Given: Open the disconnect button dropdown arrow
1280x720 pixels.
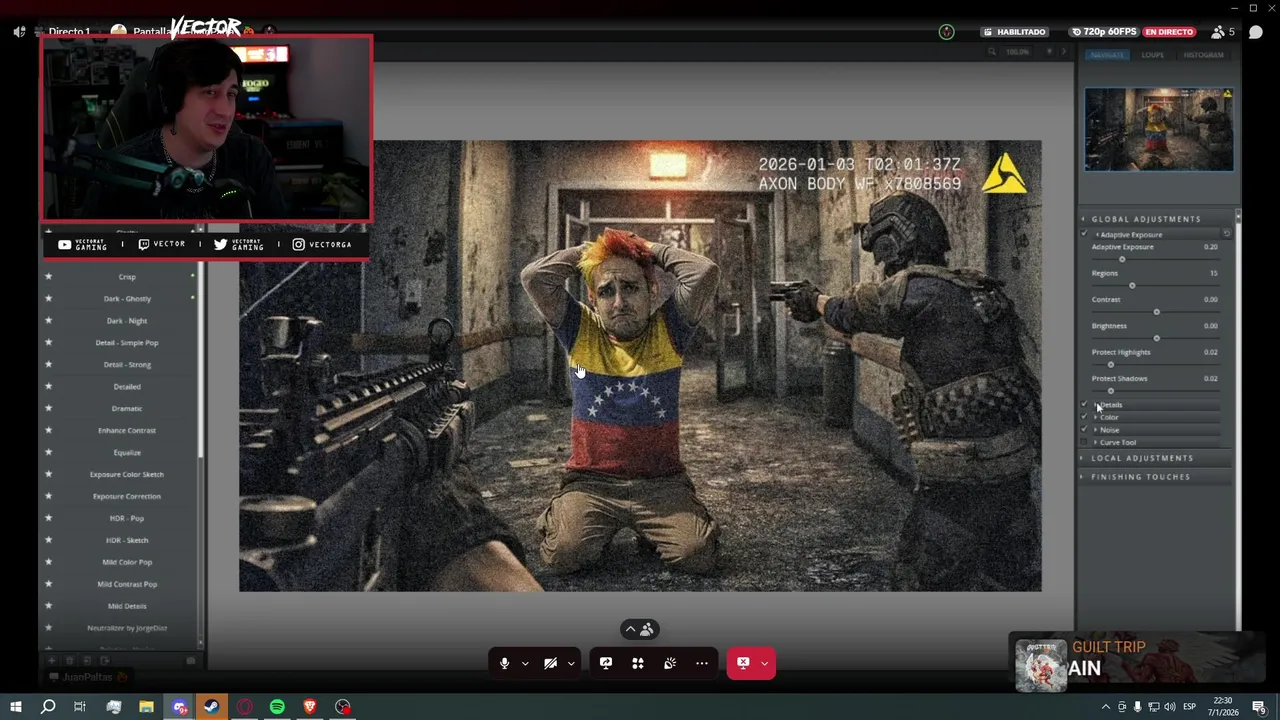Looking at the screenshot, I should click(765, 663).
